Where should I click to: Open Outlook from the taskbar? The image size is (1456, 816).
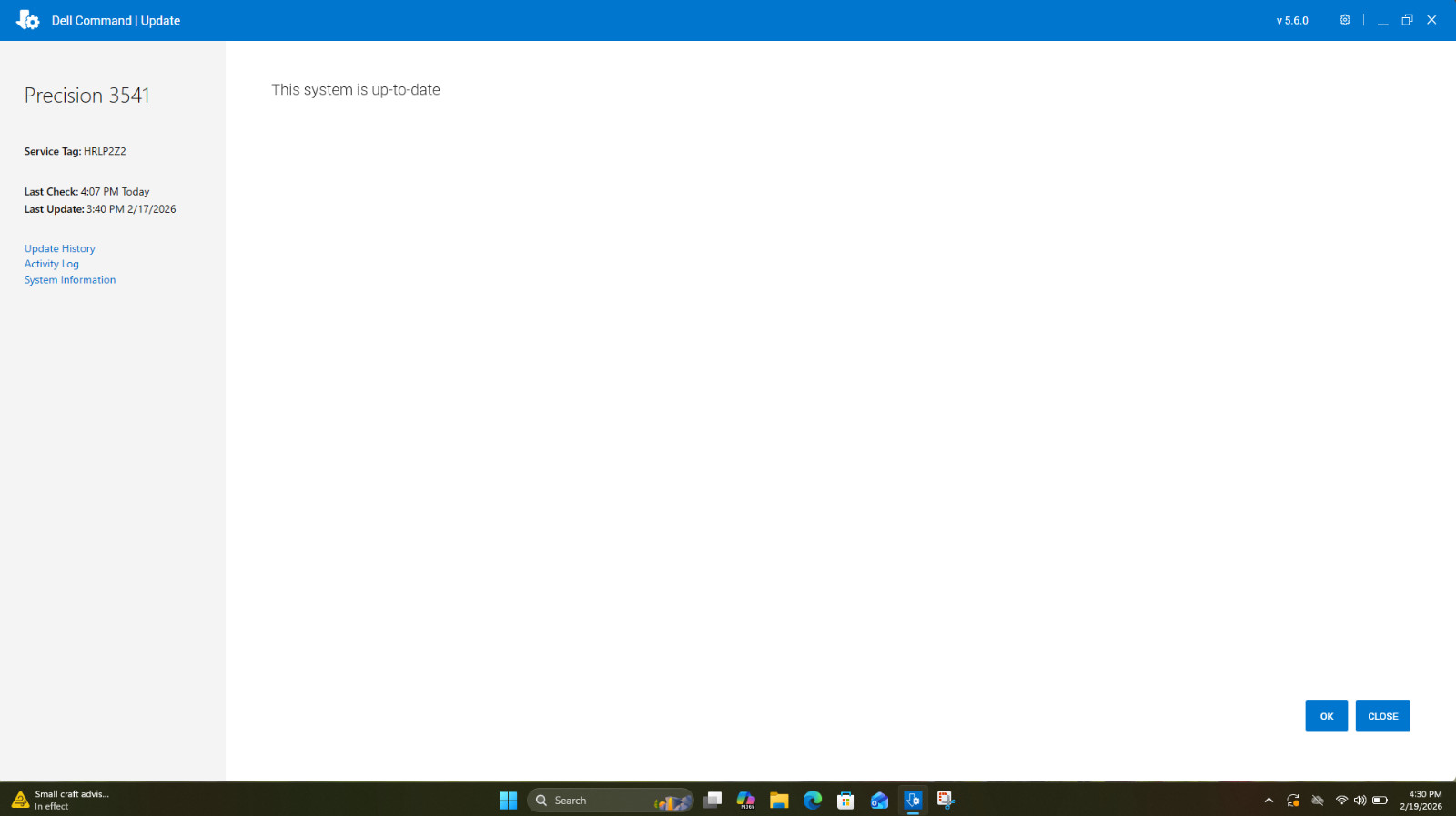tap(879, 801)
